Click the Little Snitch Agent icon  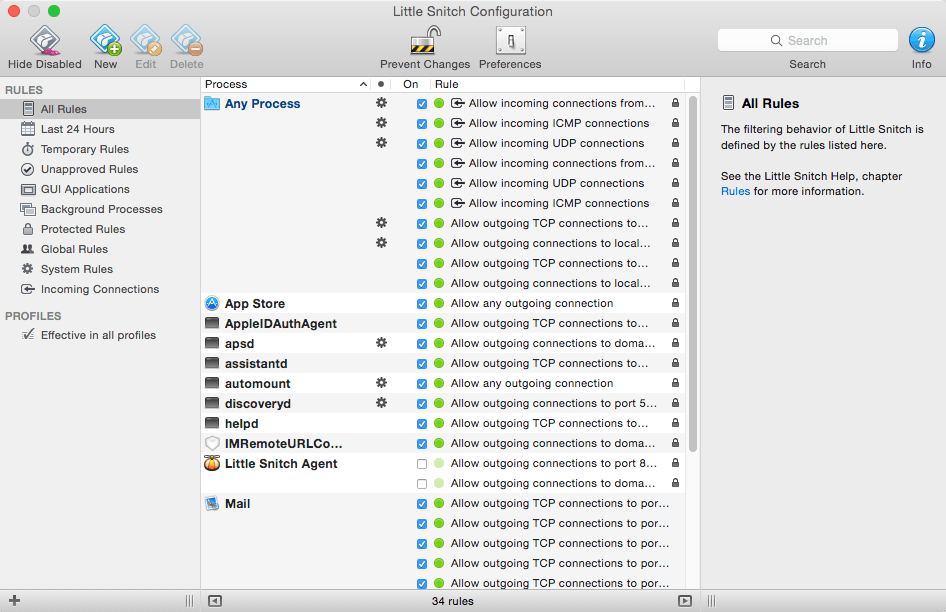tap(212, 464)
